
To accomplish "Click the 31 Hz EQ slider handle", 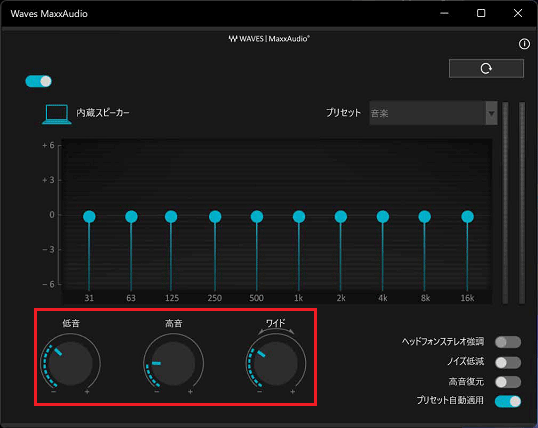I will tap(89, 217).
